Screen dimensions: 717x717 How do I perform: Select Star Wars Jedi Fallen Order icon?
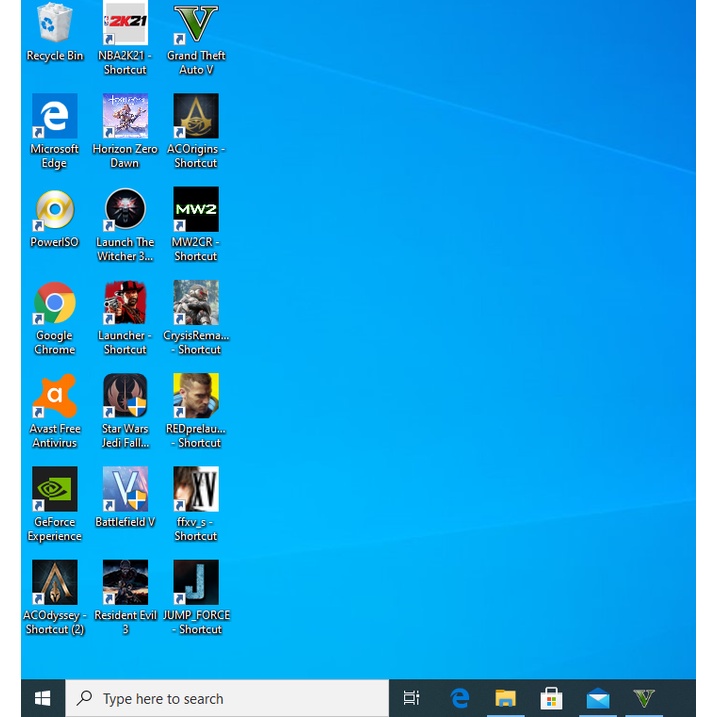coord(125,396)
